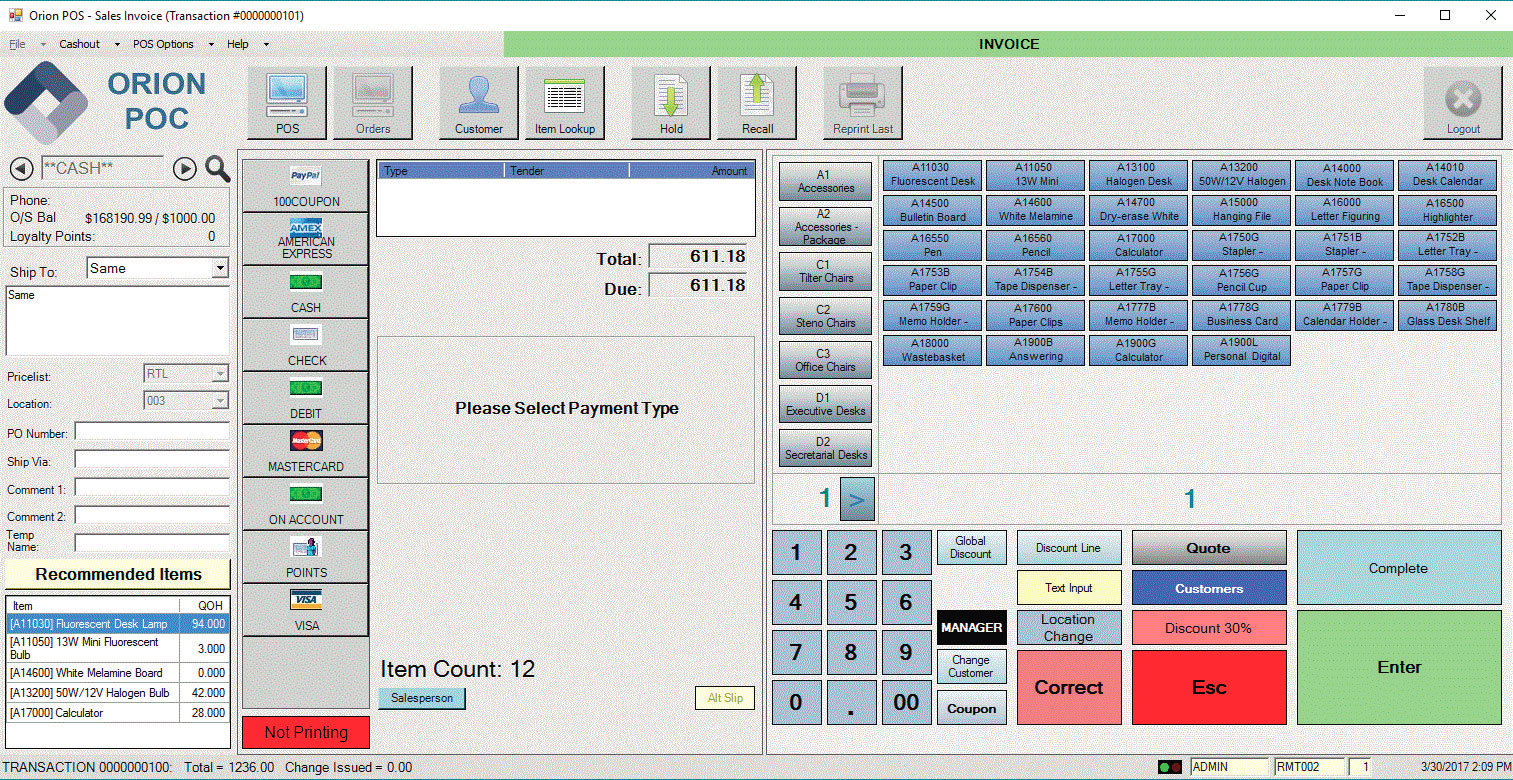The image size is (1513, 780).
Task: Pay with Visa card
Action: (305, 610)
